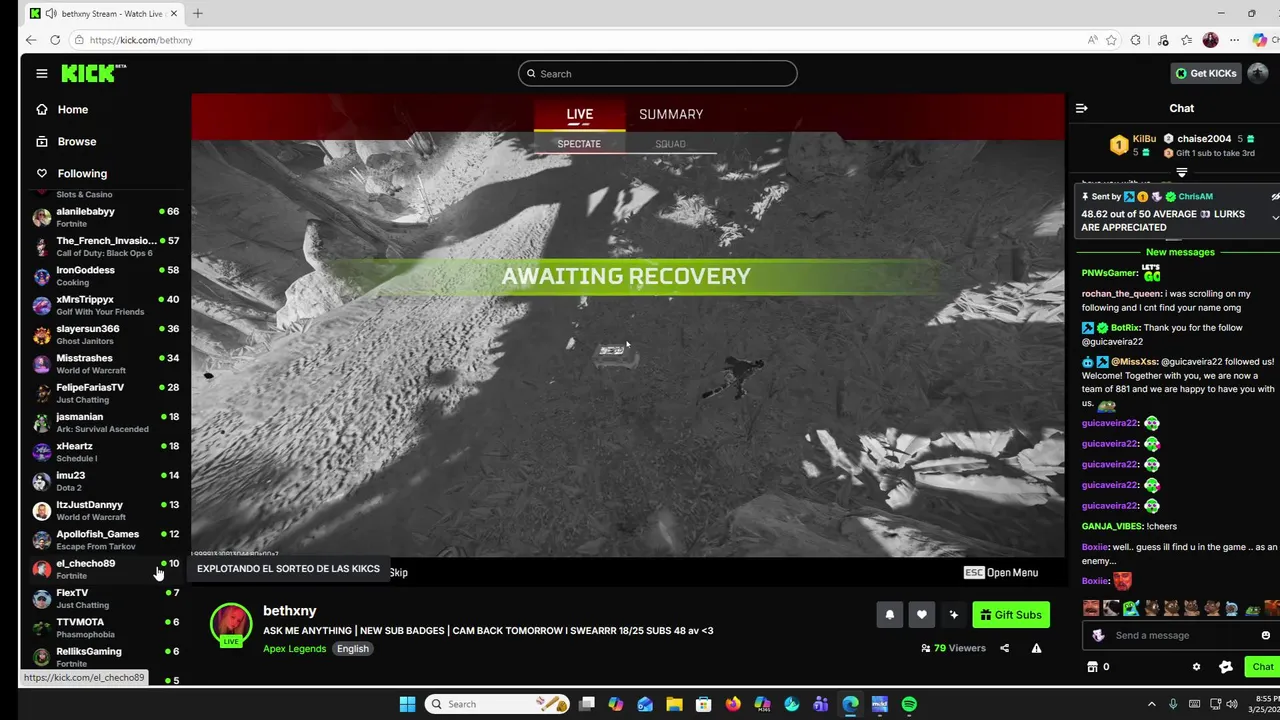Select the SQUAD sub-tab
Image resolution: width=1280 pixels, height=720 pixels.
click(x=670, y=144)
